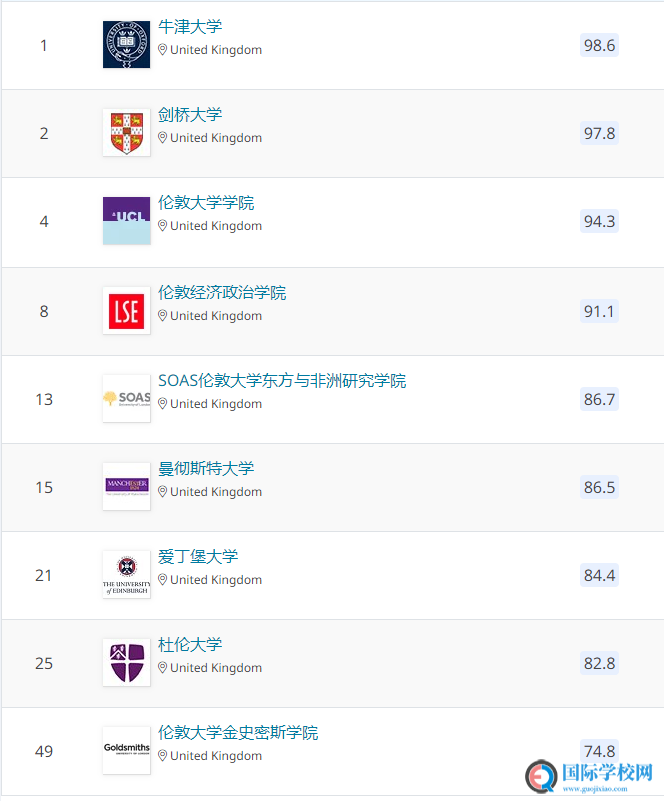Screen dimensions: 664x801
Task: Click the score 94.3 badge
Action: point(599,221)
